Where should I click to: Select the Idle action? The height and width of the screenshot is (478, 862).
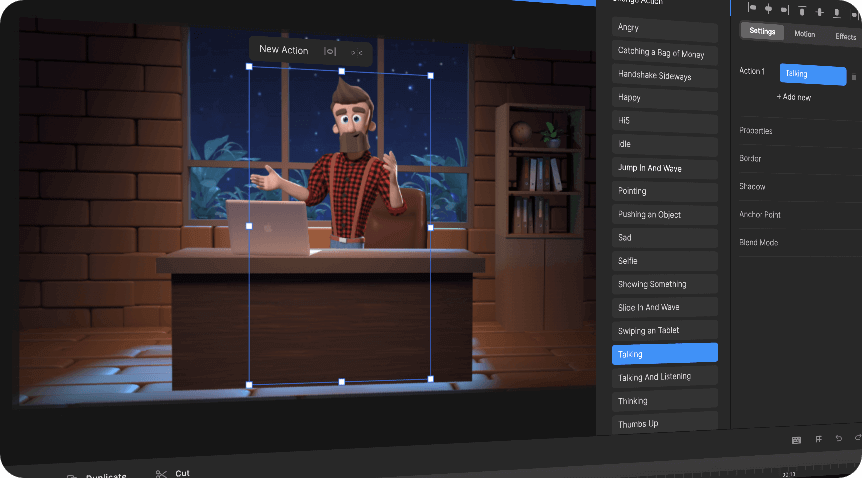pos(665,145)
